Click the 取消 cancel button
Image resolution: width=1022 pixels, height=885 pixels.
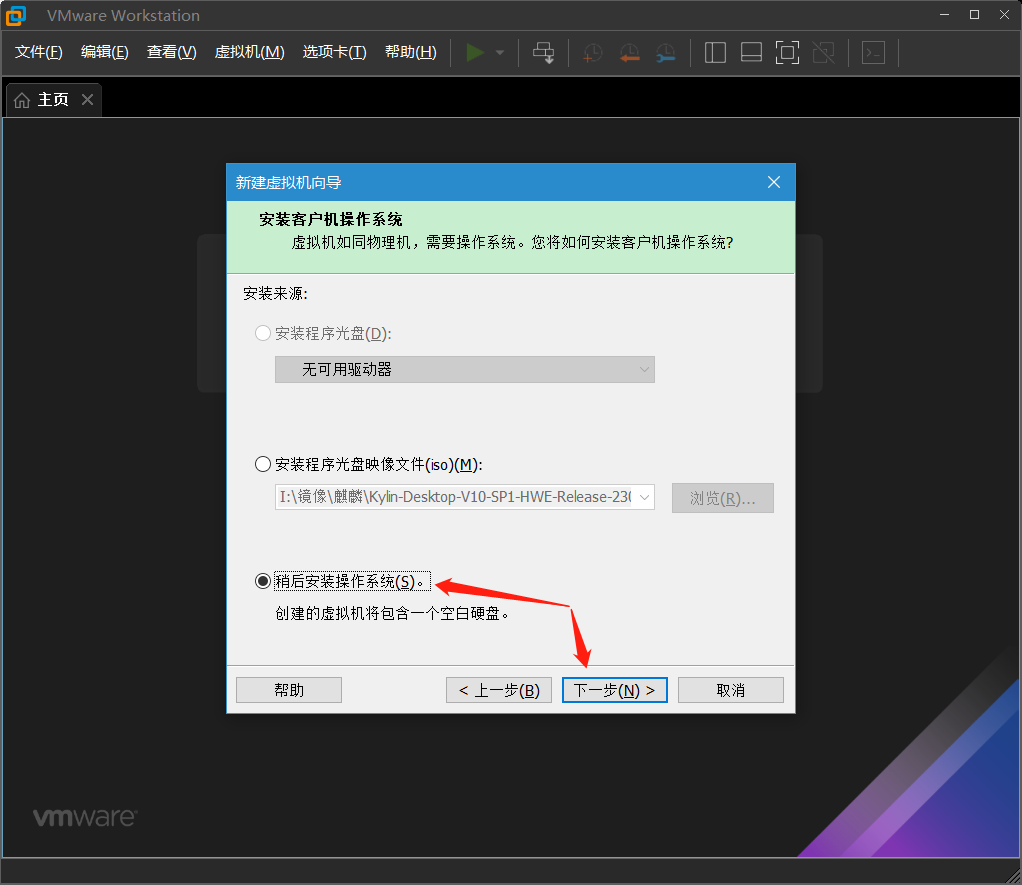pyautogui.click(x=731, y=690)
